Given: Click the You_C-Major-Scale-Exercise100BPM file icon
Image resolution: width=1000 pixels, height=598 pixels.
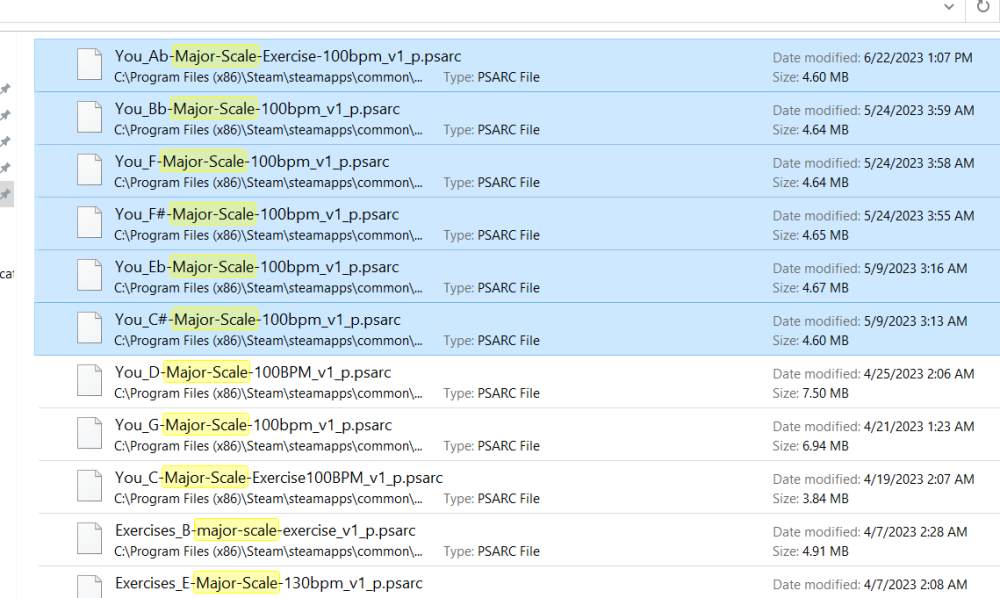Looking at the screenshot, I should tap(90, 487).
